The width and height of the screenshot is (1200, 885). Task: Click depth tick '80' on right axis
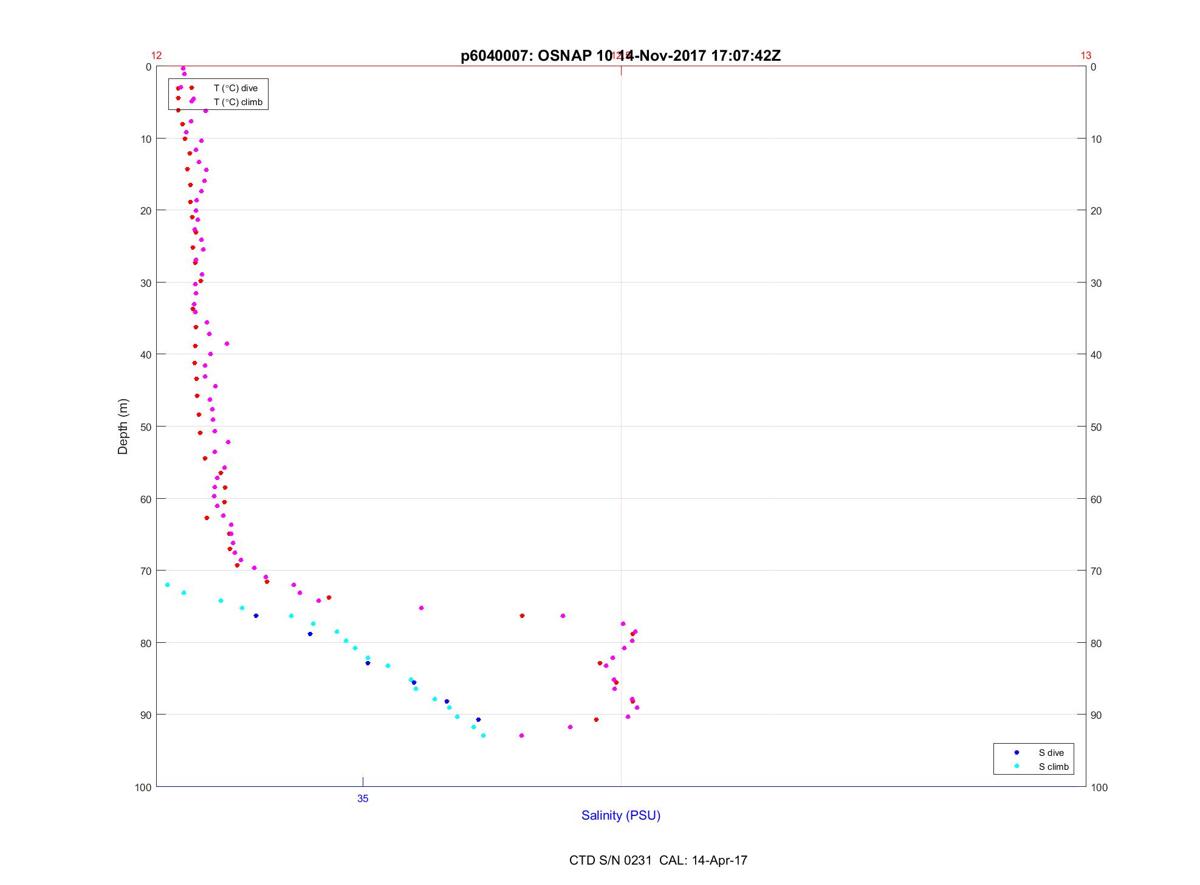click(1097, 643)
